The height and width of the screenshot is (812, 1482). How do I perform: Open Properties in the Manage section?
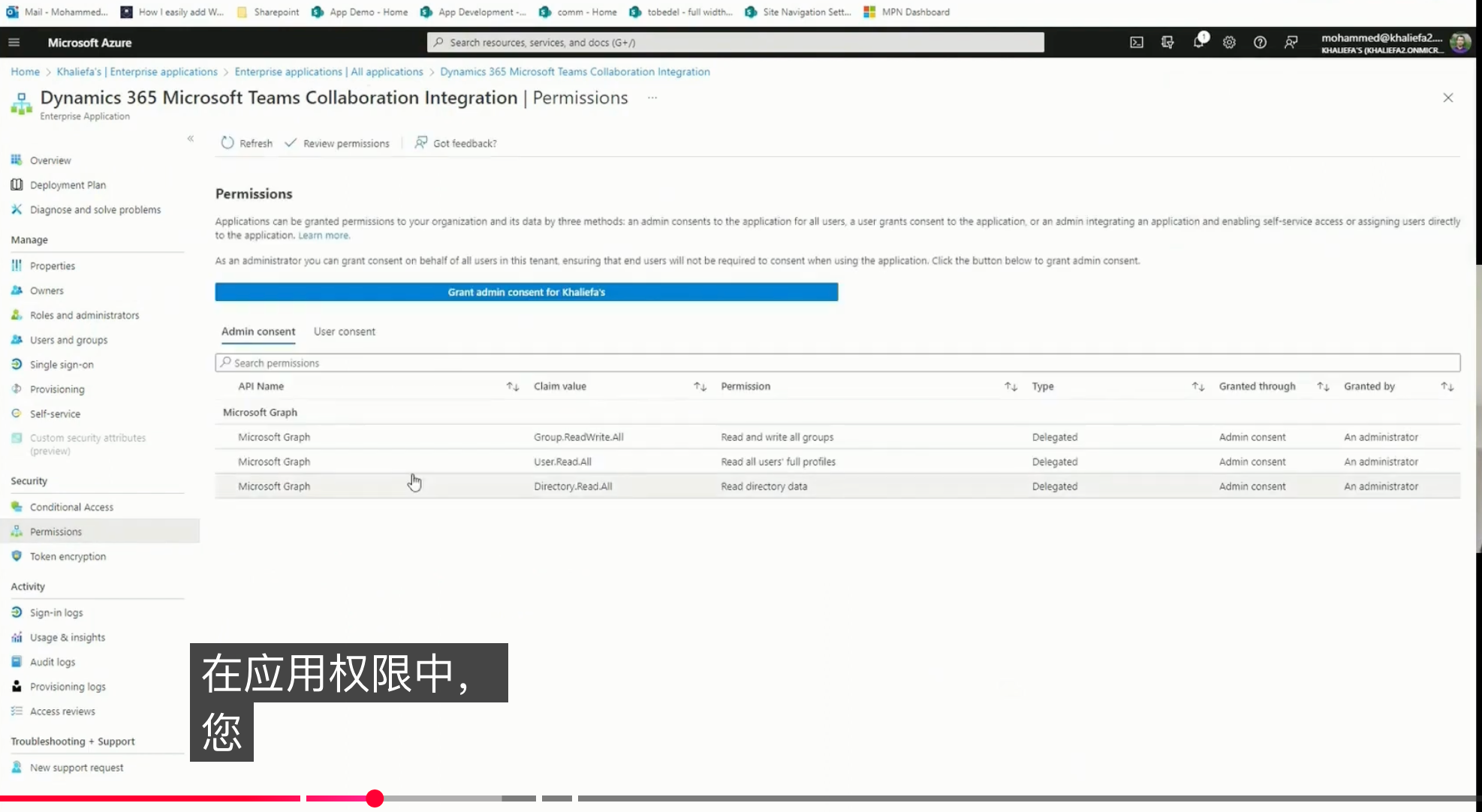click(53, 266)
